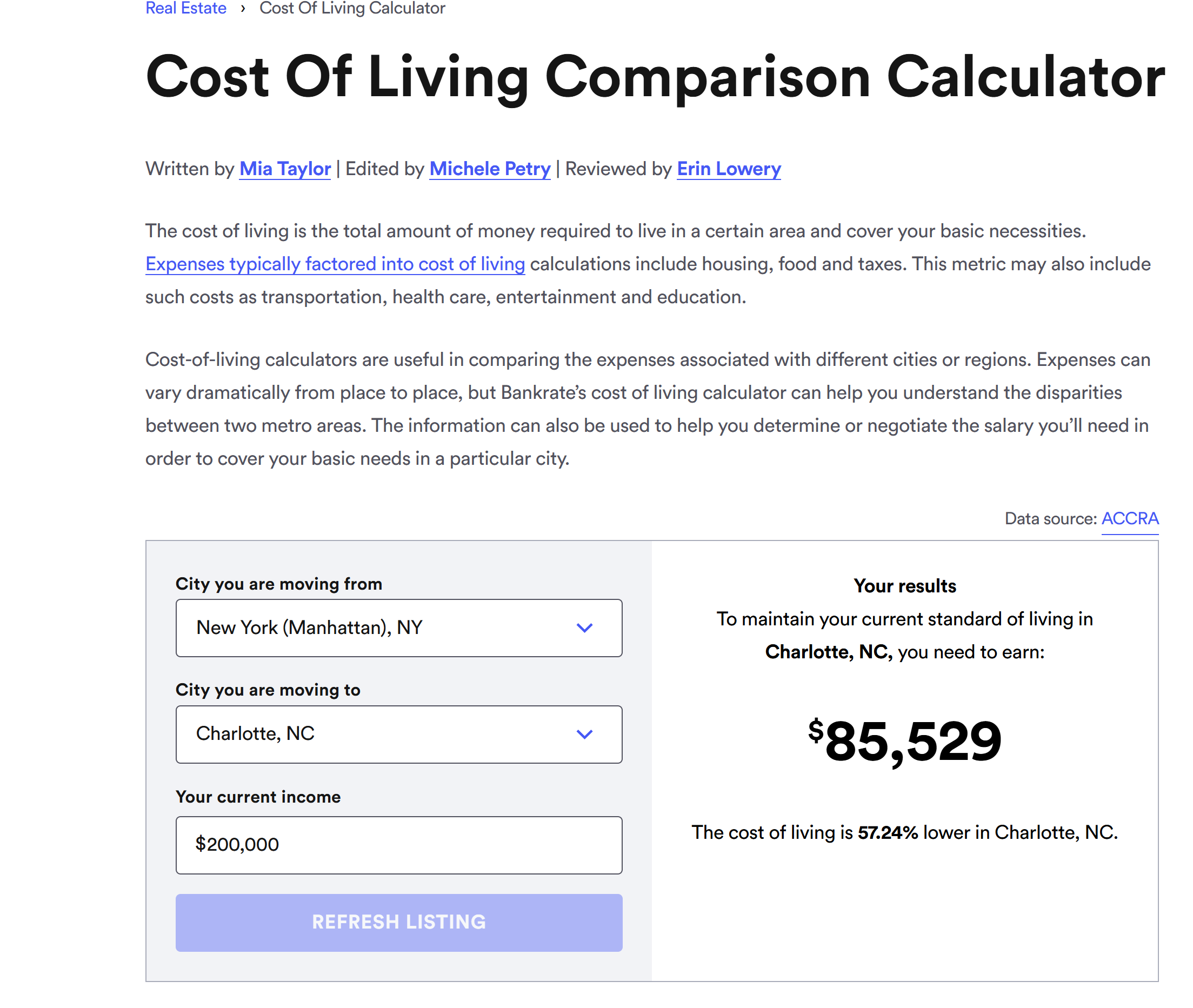
Task: Click the "City you are moving from" label
Action: 278,584
